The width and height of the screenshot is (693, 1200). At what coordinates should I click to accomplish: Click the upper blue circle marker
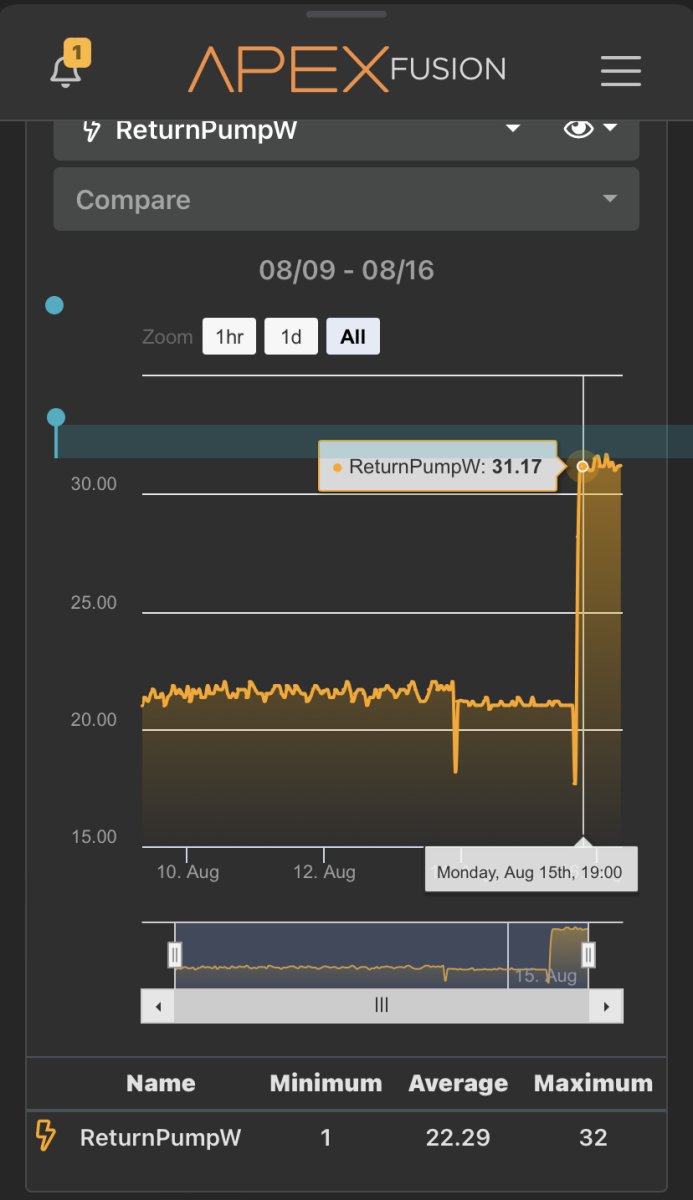[x=55, y=305]
